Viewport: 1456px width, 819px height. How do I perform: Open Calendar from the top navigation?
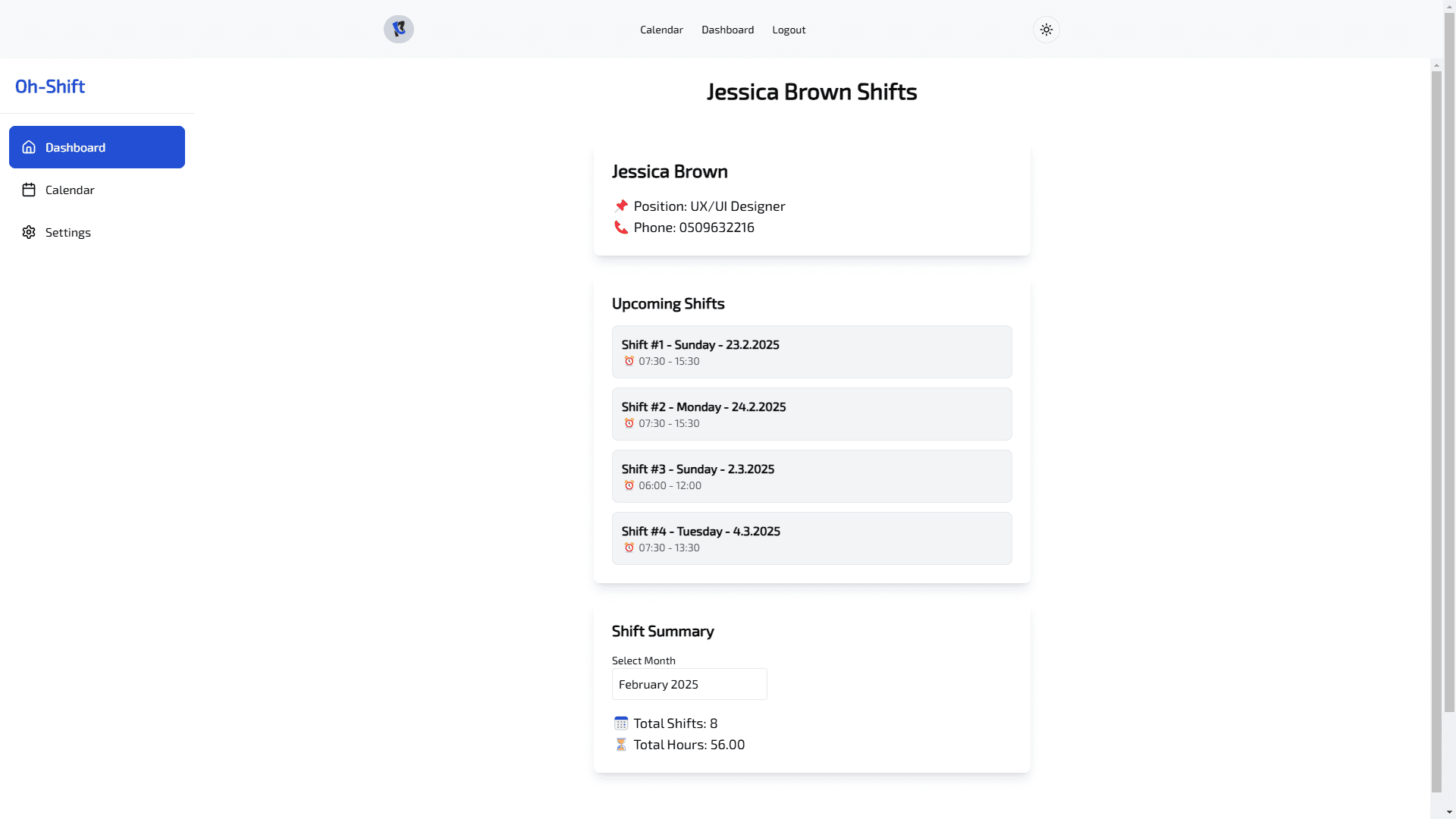tap(661, 30)
